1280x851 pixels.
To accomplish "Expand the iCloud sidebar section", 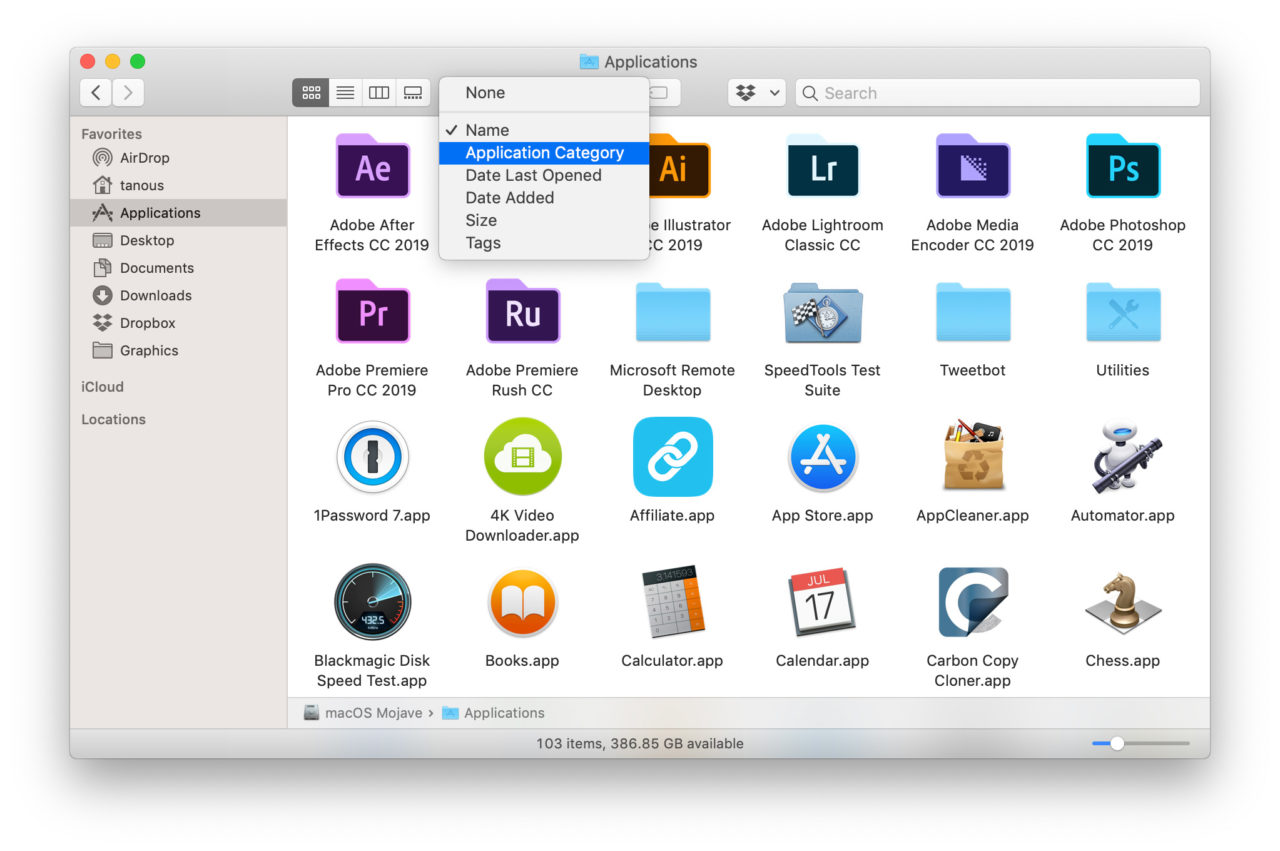I will point(102,387).
